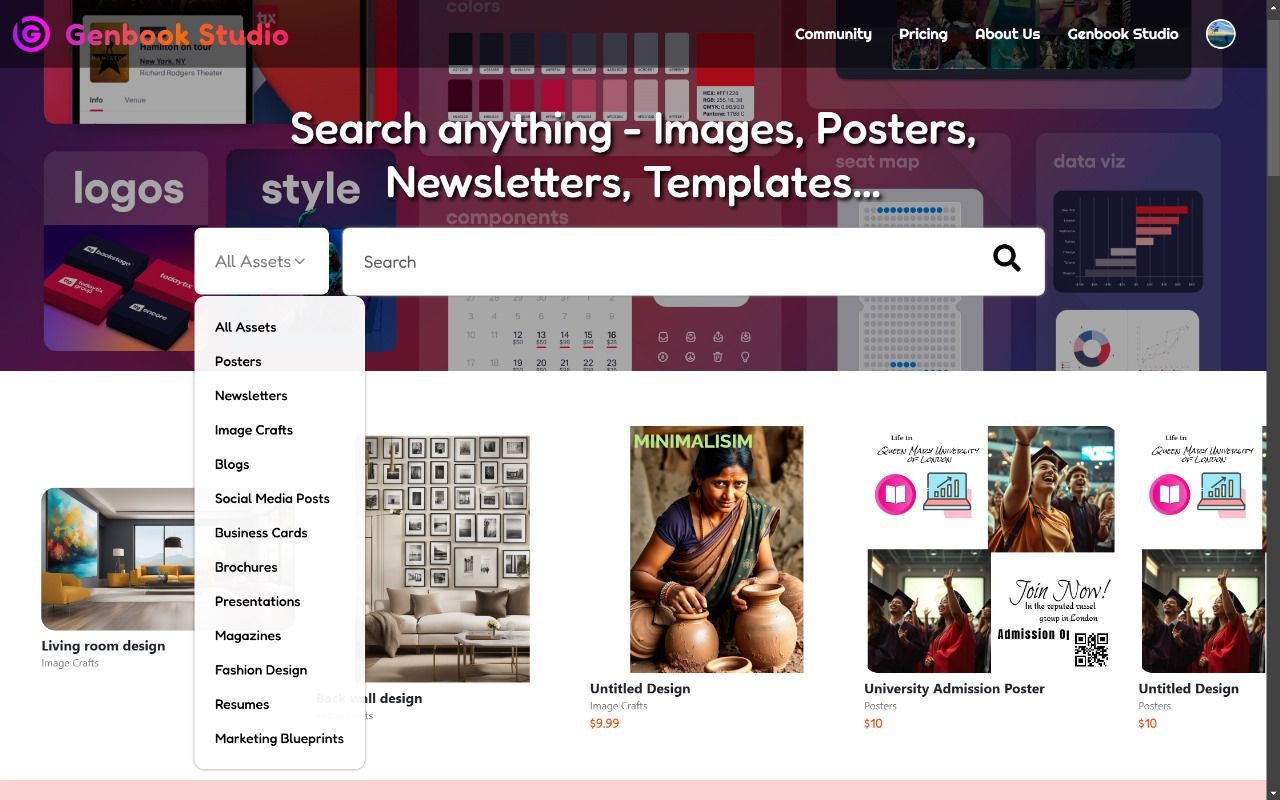Click Genbook Studio nav link
This screenshot has width=1280, height=800.
coord(1122,34)
